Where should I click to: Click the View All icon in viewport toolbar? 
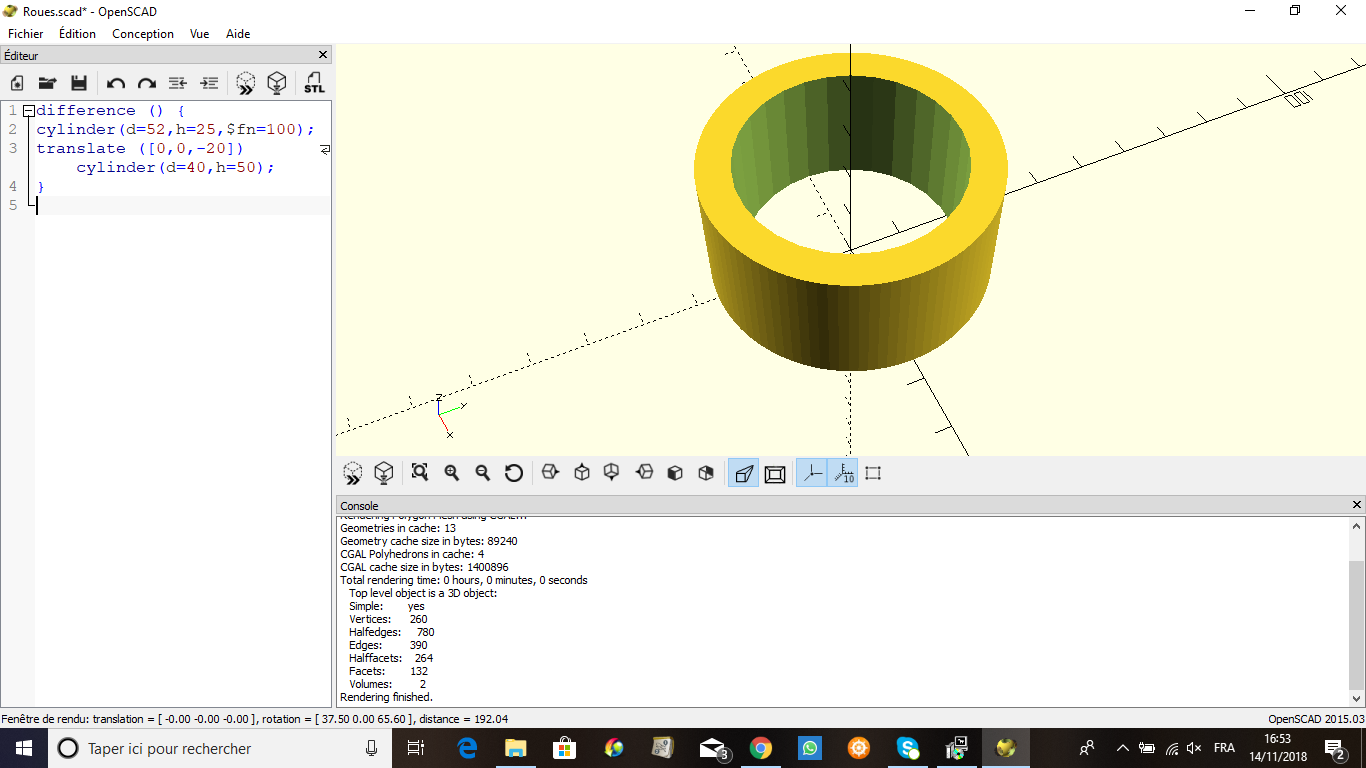(x=420, y=473)
